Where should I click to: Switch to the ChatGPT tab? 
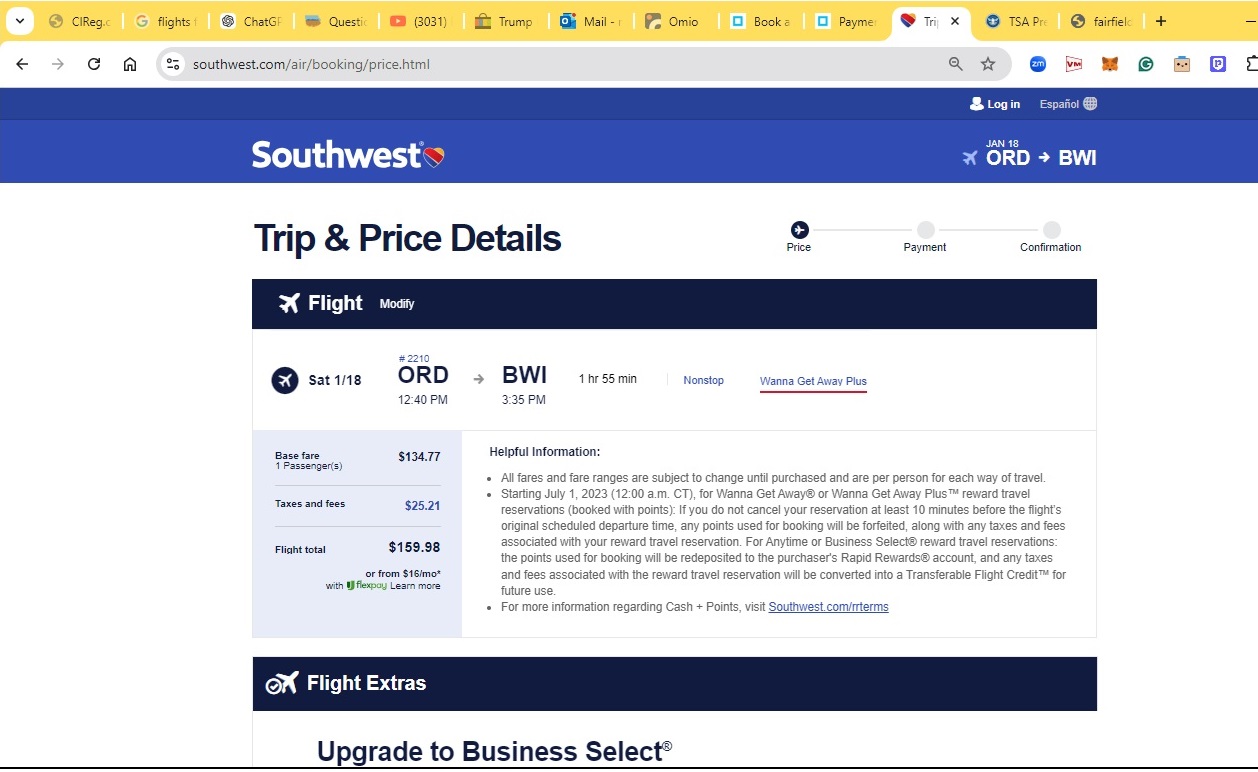point(253,21)
